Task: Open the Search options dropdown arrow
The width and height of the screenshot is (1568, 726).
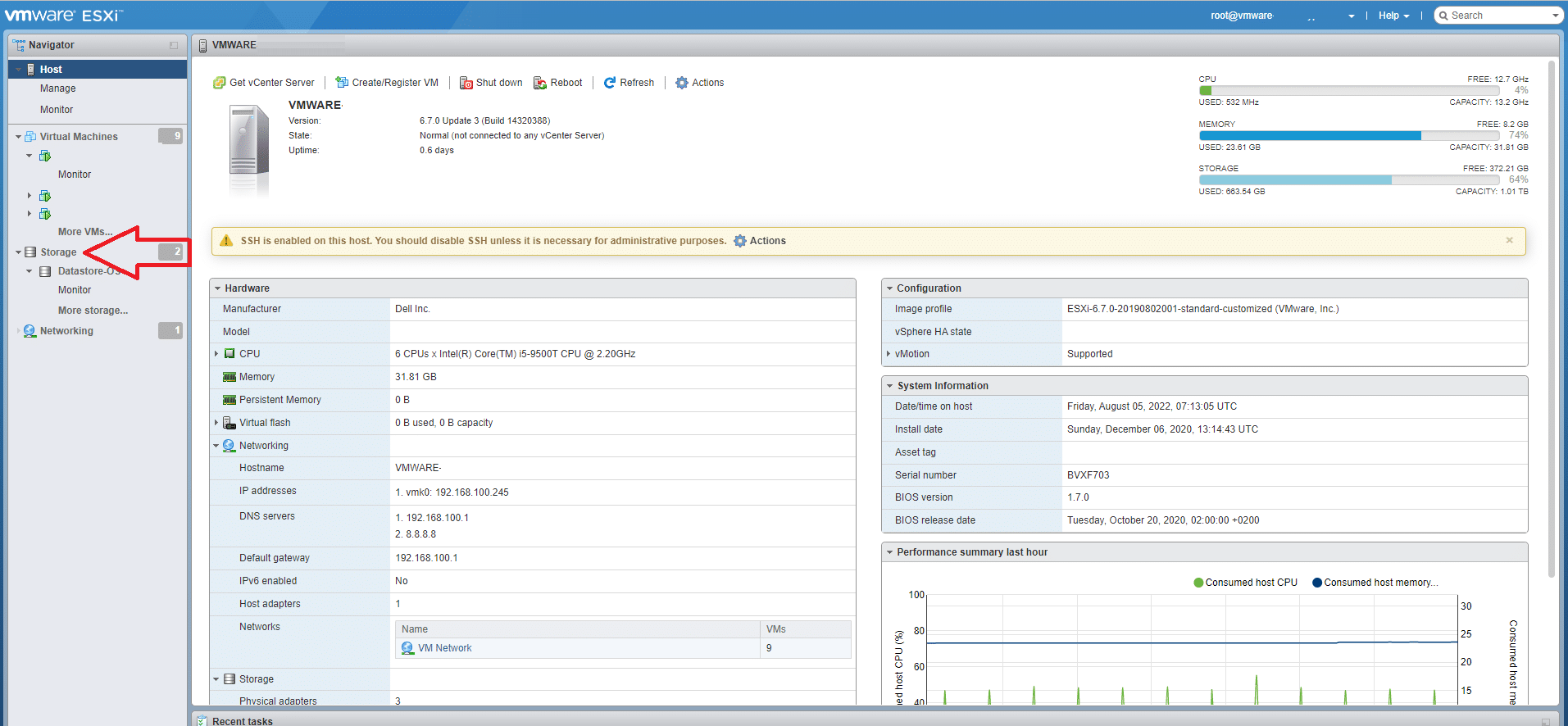Action: (1556, 16)
